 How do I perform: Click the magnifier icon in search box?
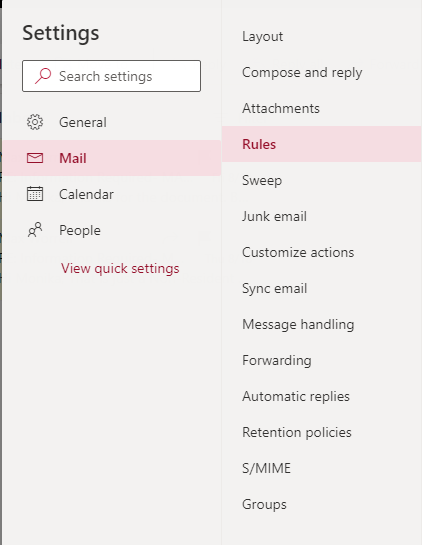tap(43, 76)
